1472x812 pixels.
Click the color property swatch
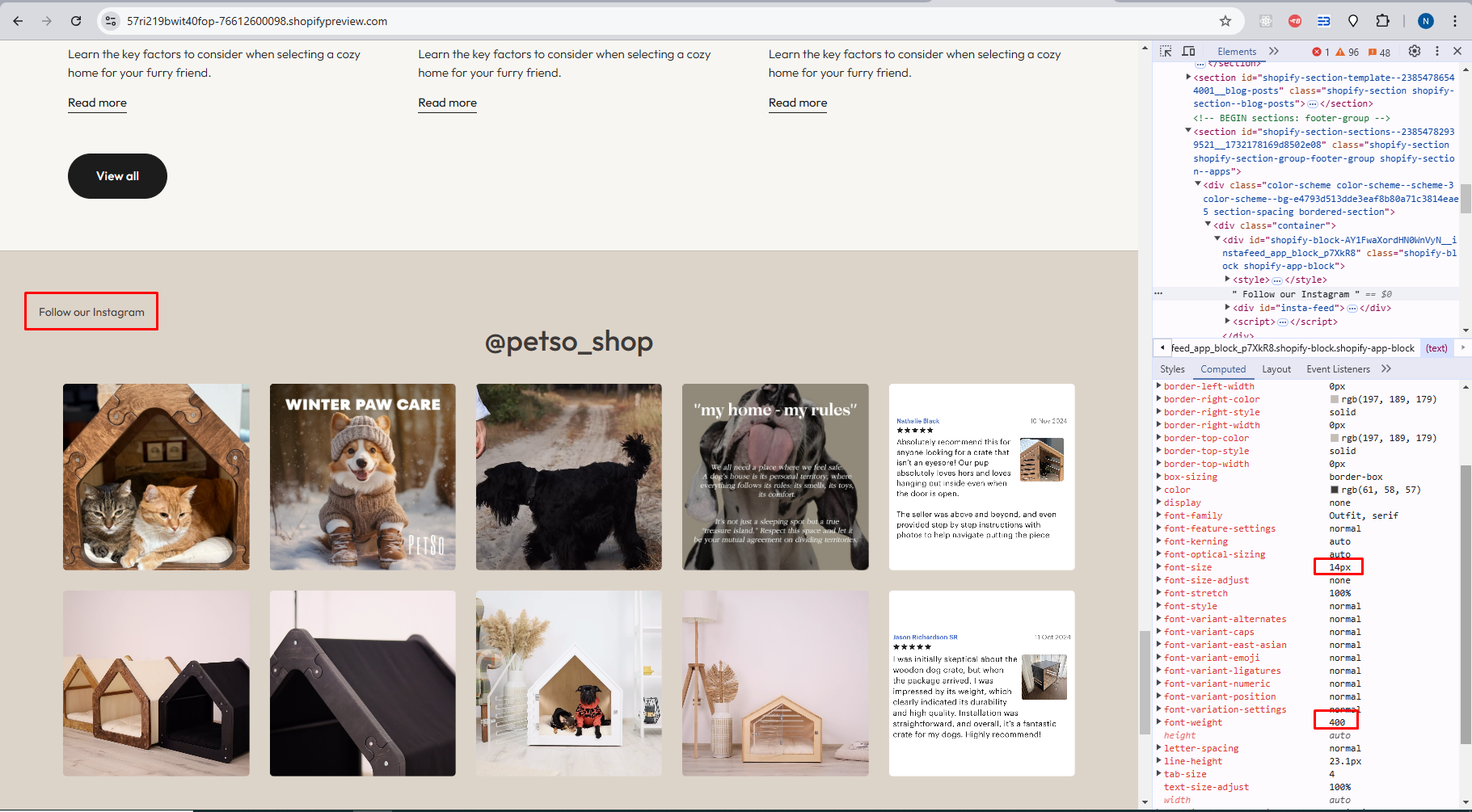click(1335, 490)
